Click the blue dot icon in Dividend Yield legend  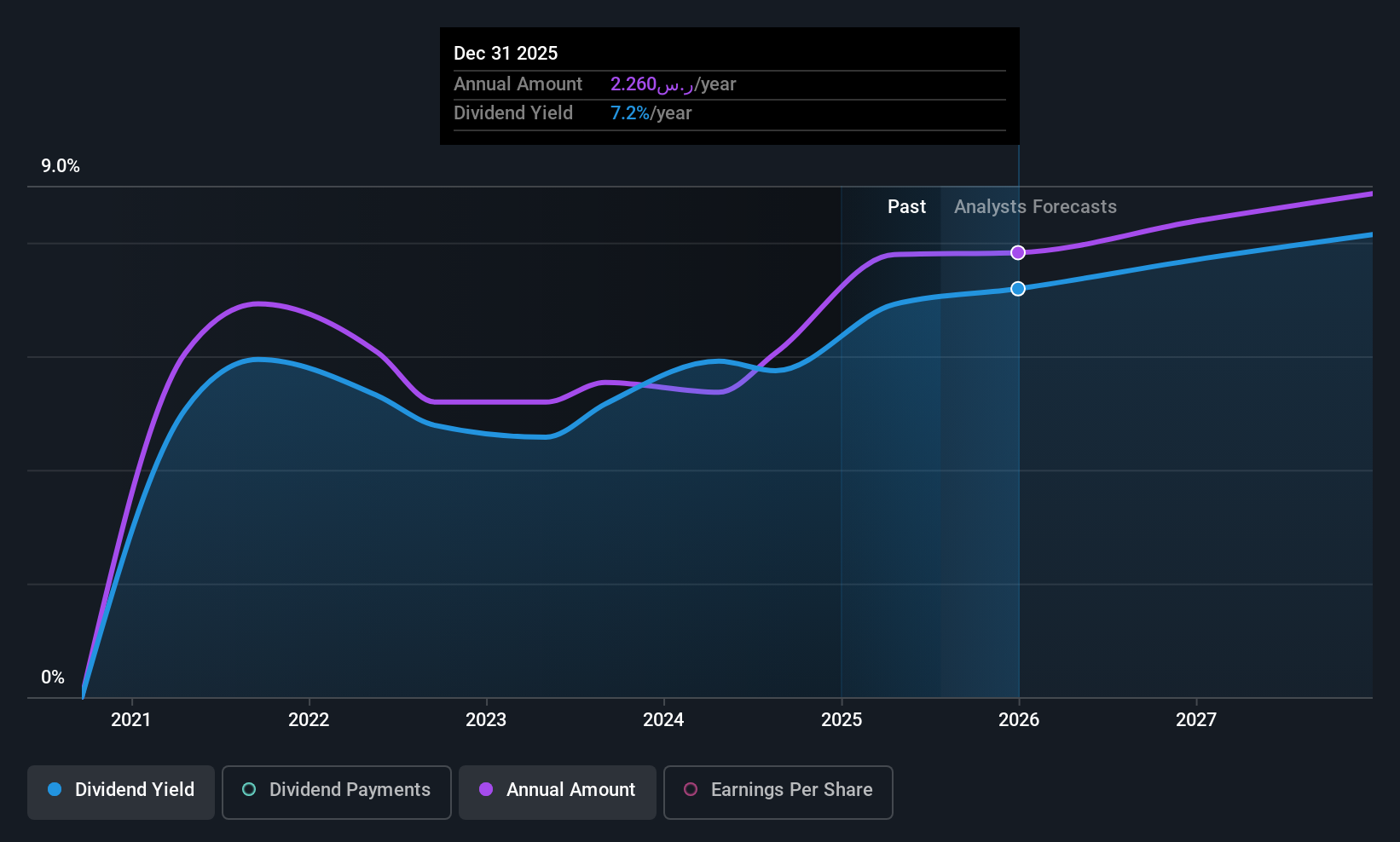[x=55, y=790]
